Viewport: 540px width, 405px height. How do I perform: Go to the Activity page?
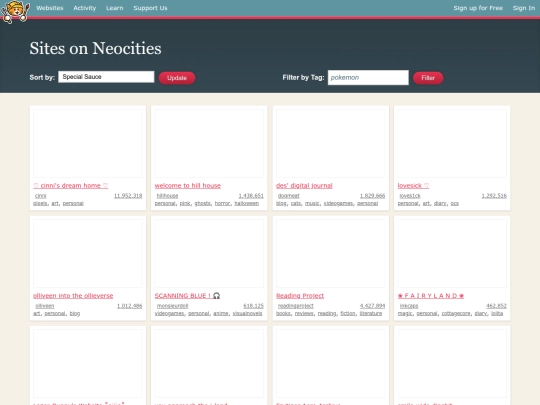[x=85, y=8]
